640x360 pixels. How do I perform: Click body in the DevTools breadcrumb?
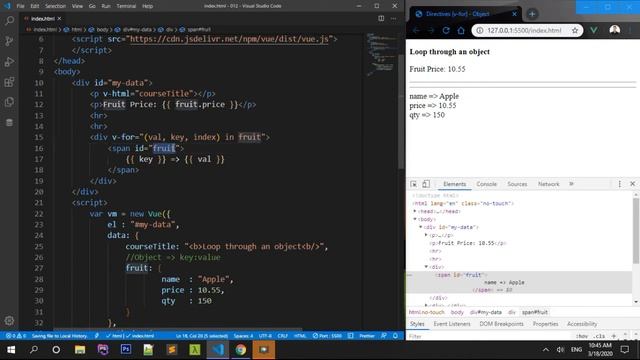click(457, 312)
